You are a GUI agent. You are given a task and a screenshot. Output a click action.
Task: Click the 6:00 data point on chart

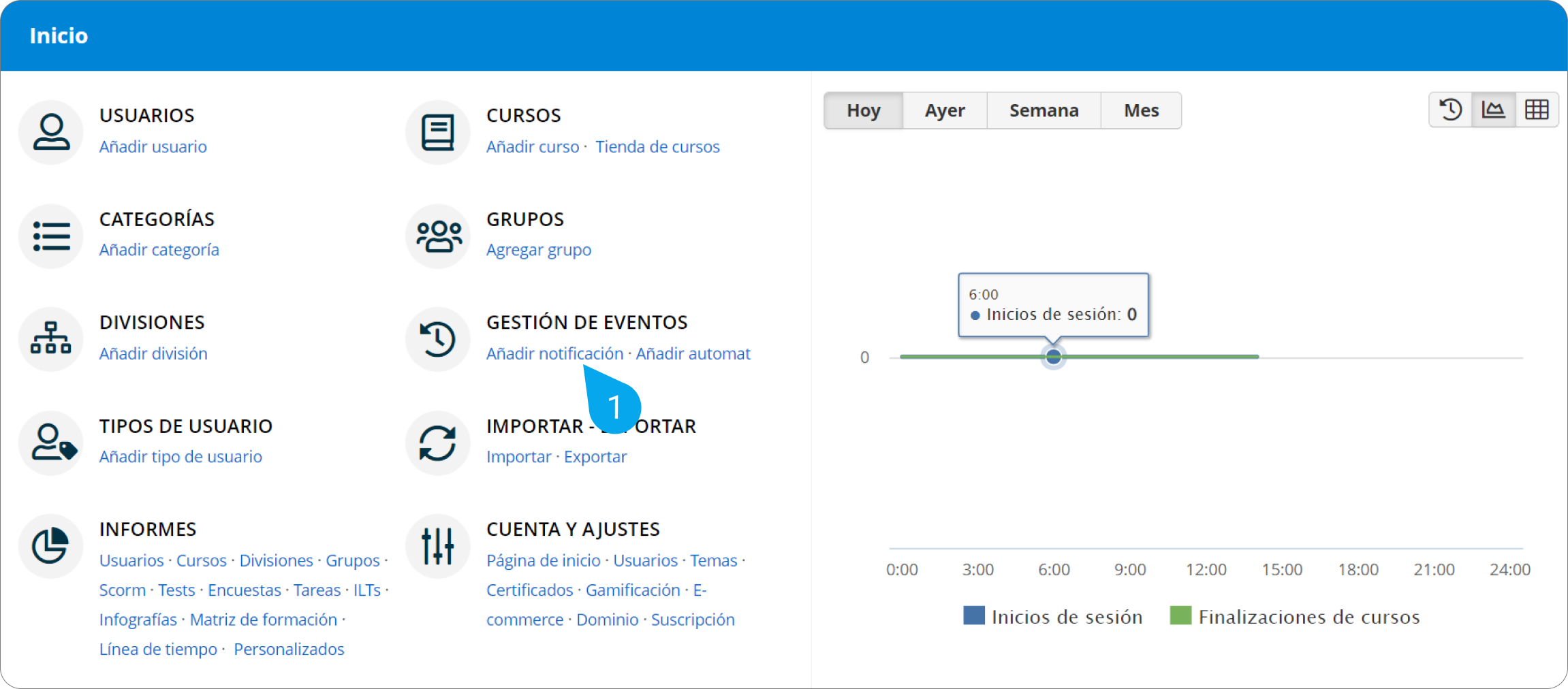point(1053,357)
